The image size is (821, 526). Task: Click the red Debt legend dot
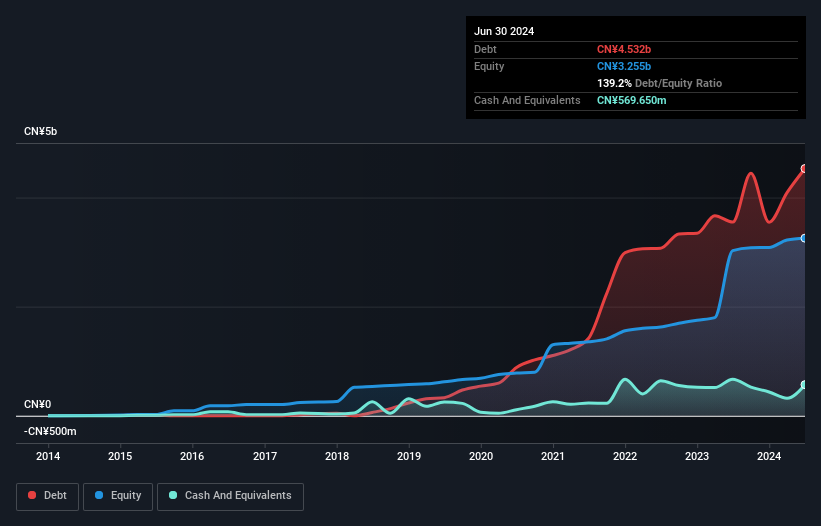[x=32, y=495]
